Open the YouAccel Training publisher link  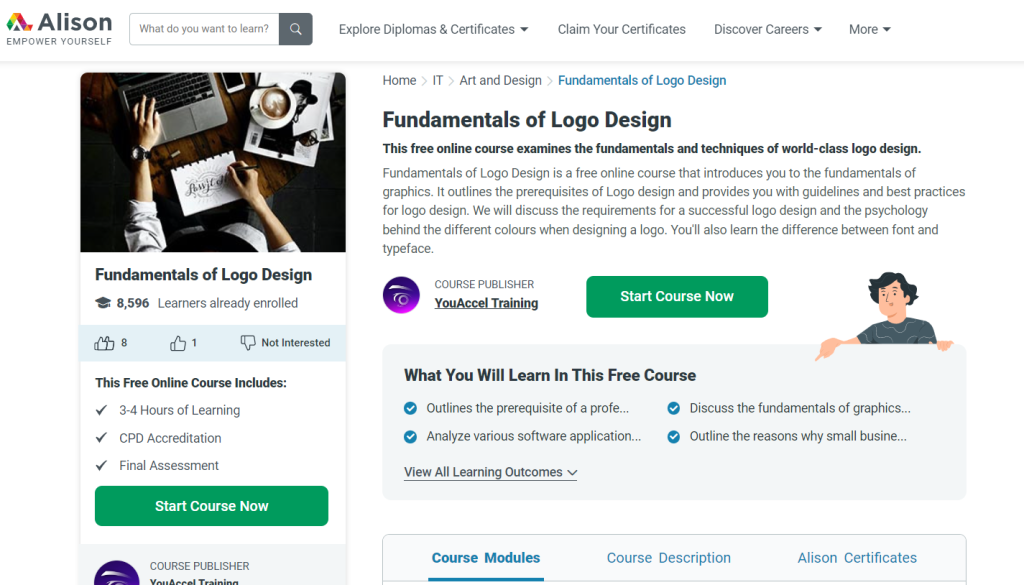click(486, 303)
